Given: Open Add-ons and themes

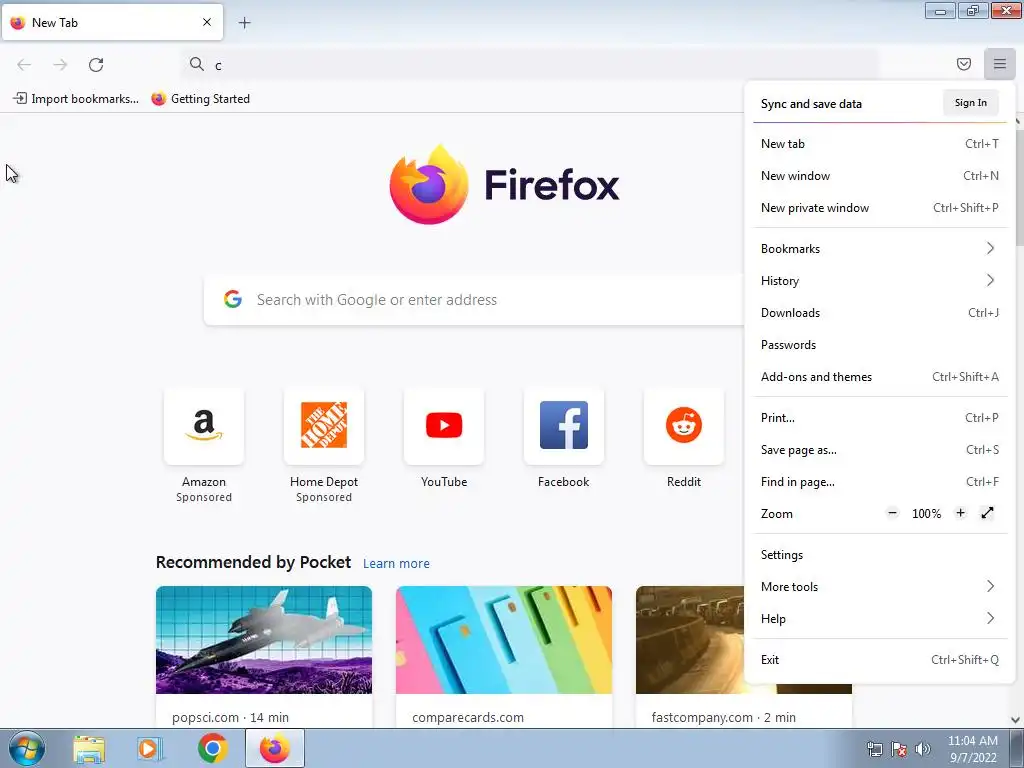Looking at the screenshot, I should pyautogui.click(x=879, y=377).
